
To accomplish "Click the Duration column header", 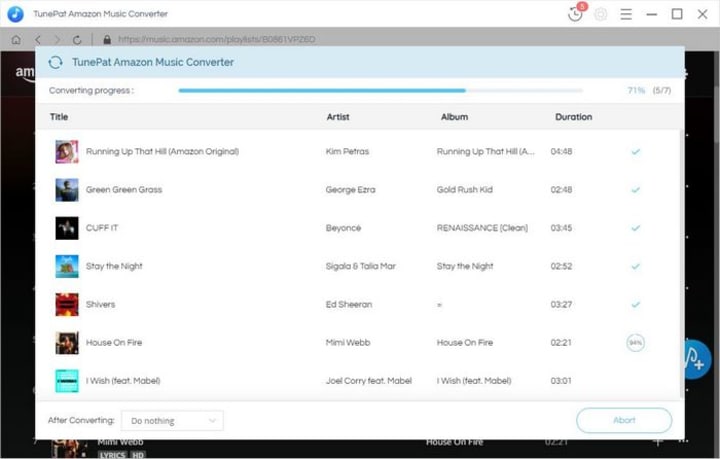I will coord(574,117).
